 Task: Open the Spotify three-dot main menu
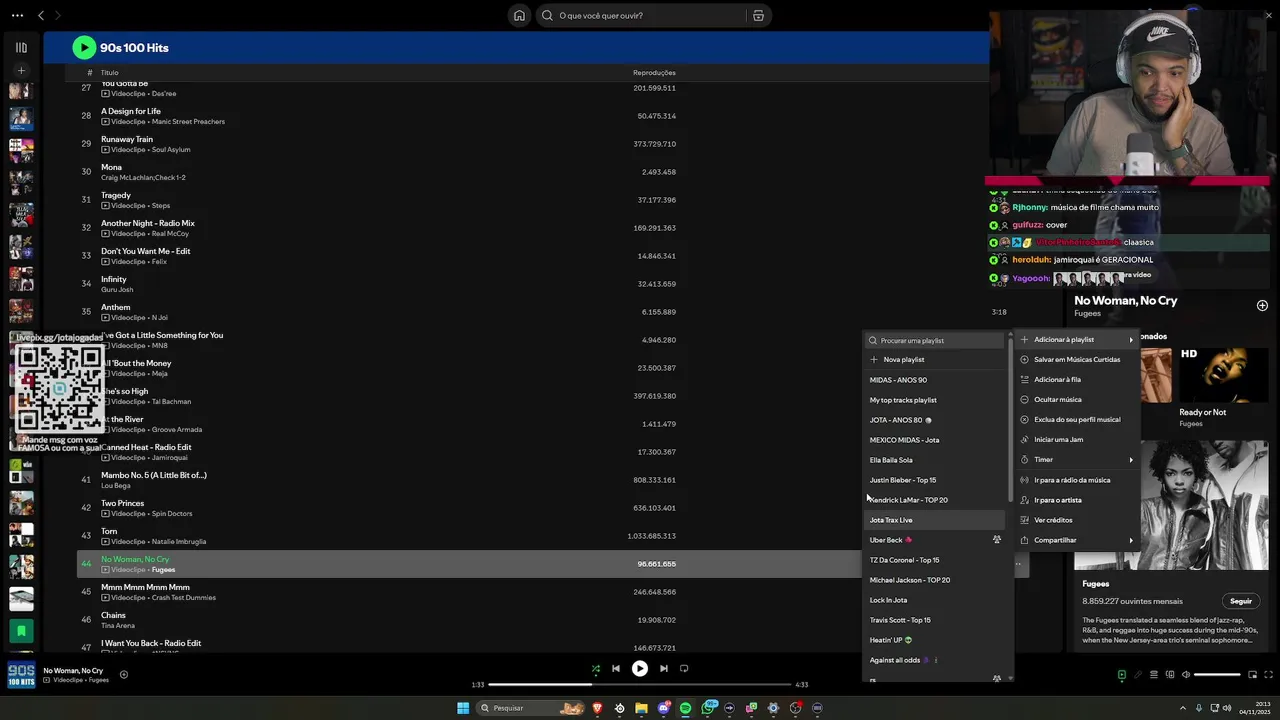click(17, 15)
